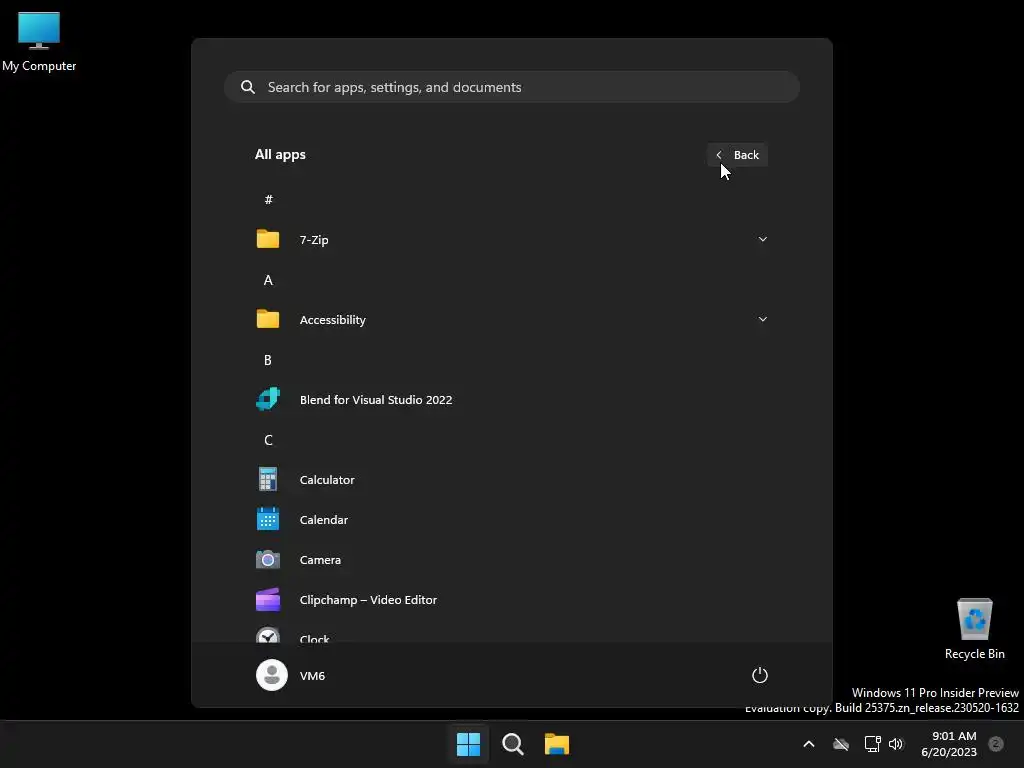Viewport: 1024px width, 768px height.
Task: Click the C letter header
Action: (x=268, y=440)
